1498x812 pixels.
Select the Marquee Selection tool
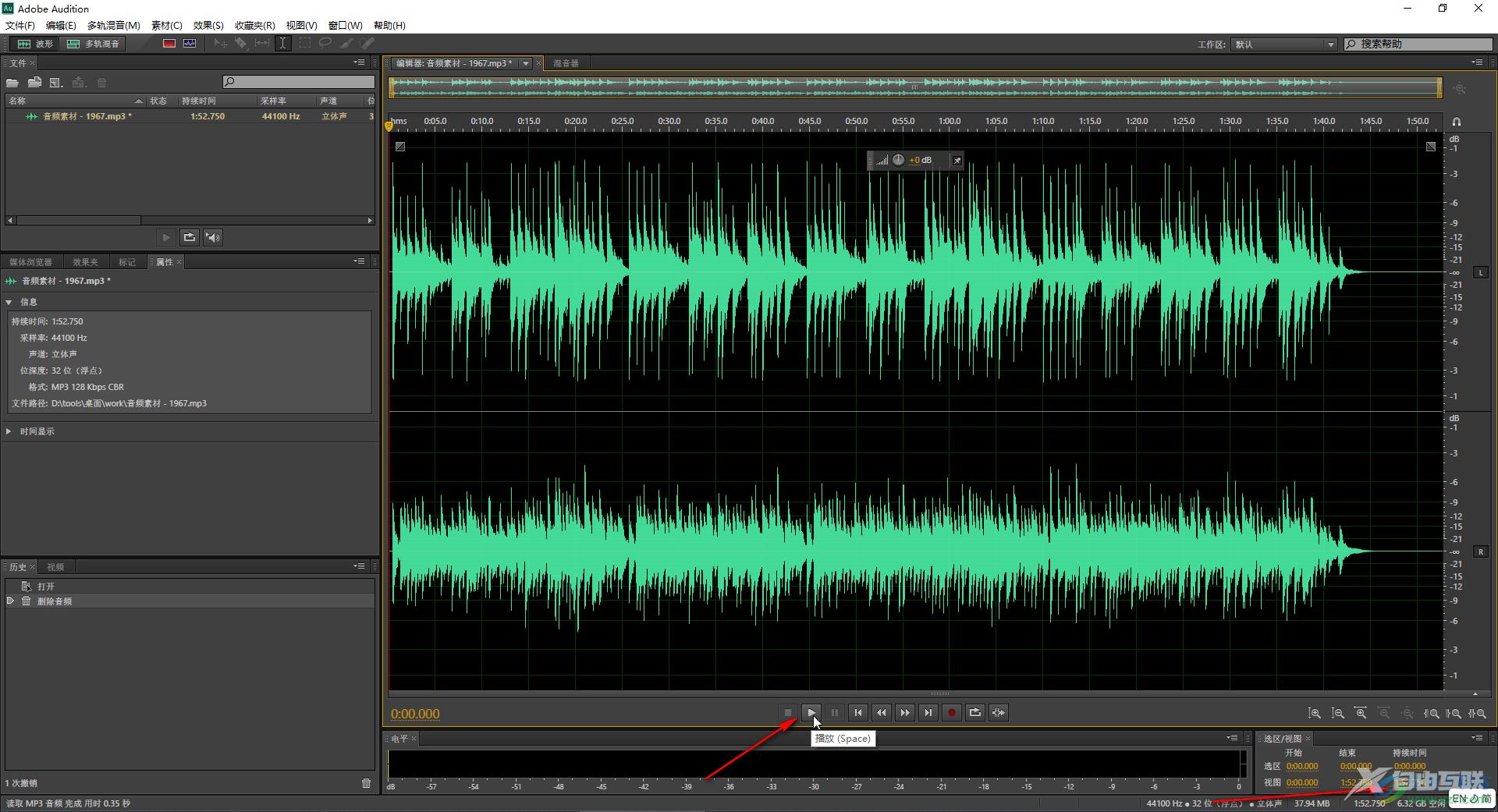304,44
